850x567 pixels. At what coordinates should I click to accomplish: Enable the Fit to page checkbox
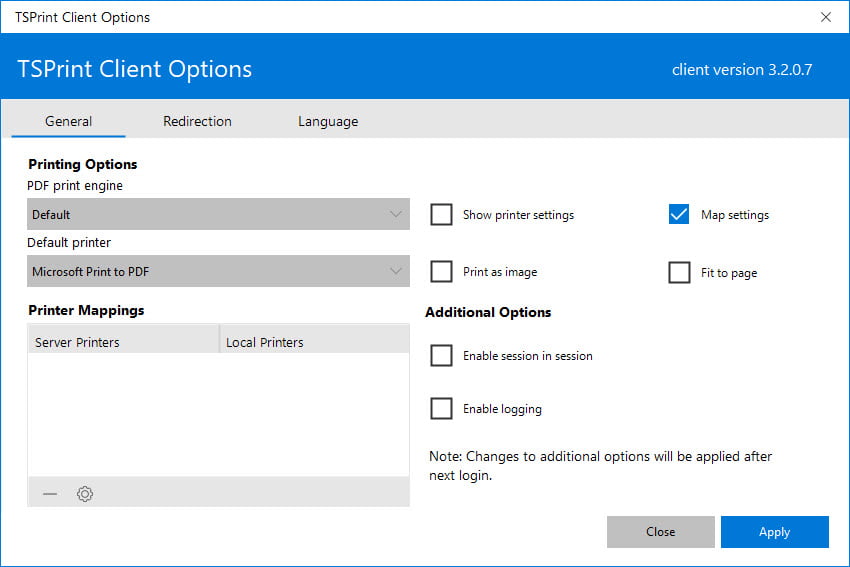tap(679, 273)
